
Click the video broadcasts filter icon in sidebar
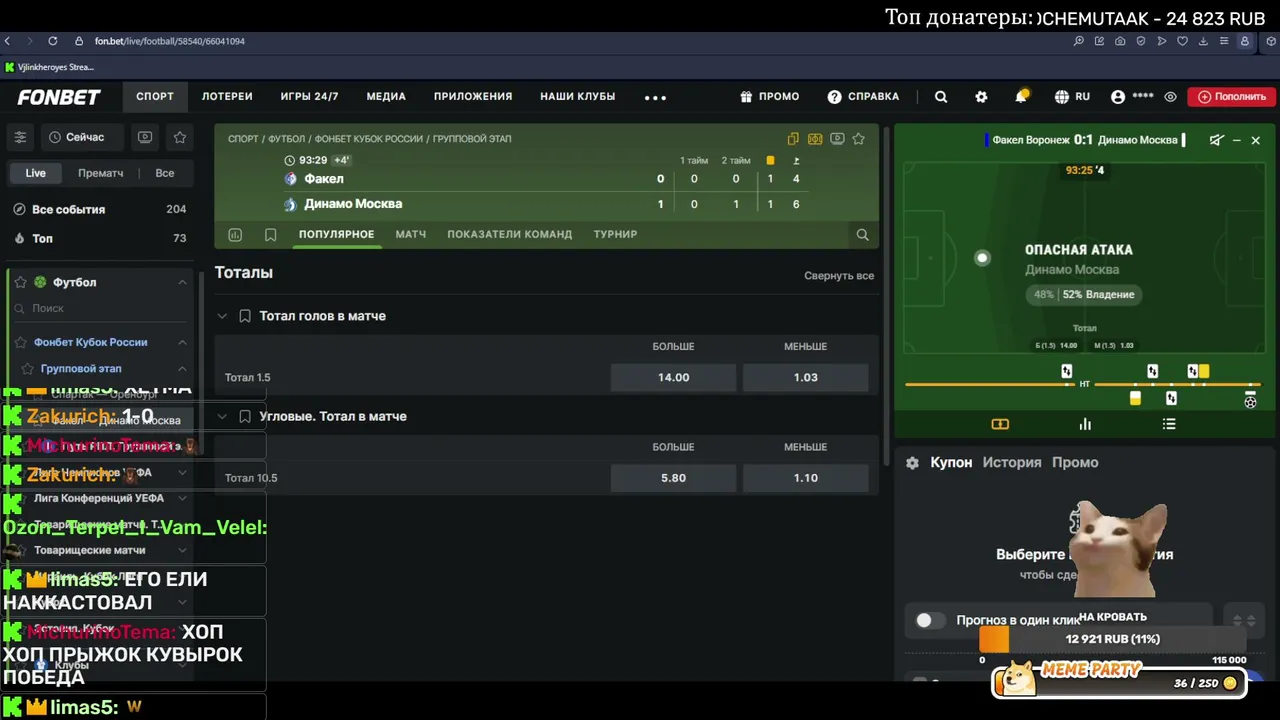[x=145, y=137]
